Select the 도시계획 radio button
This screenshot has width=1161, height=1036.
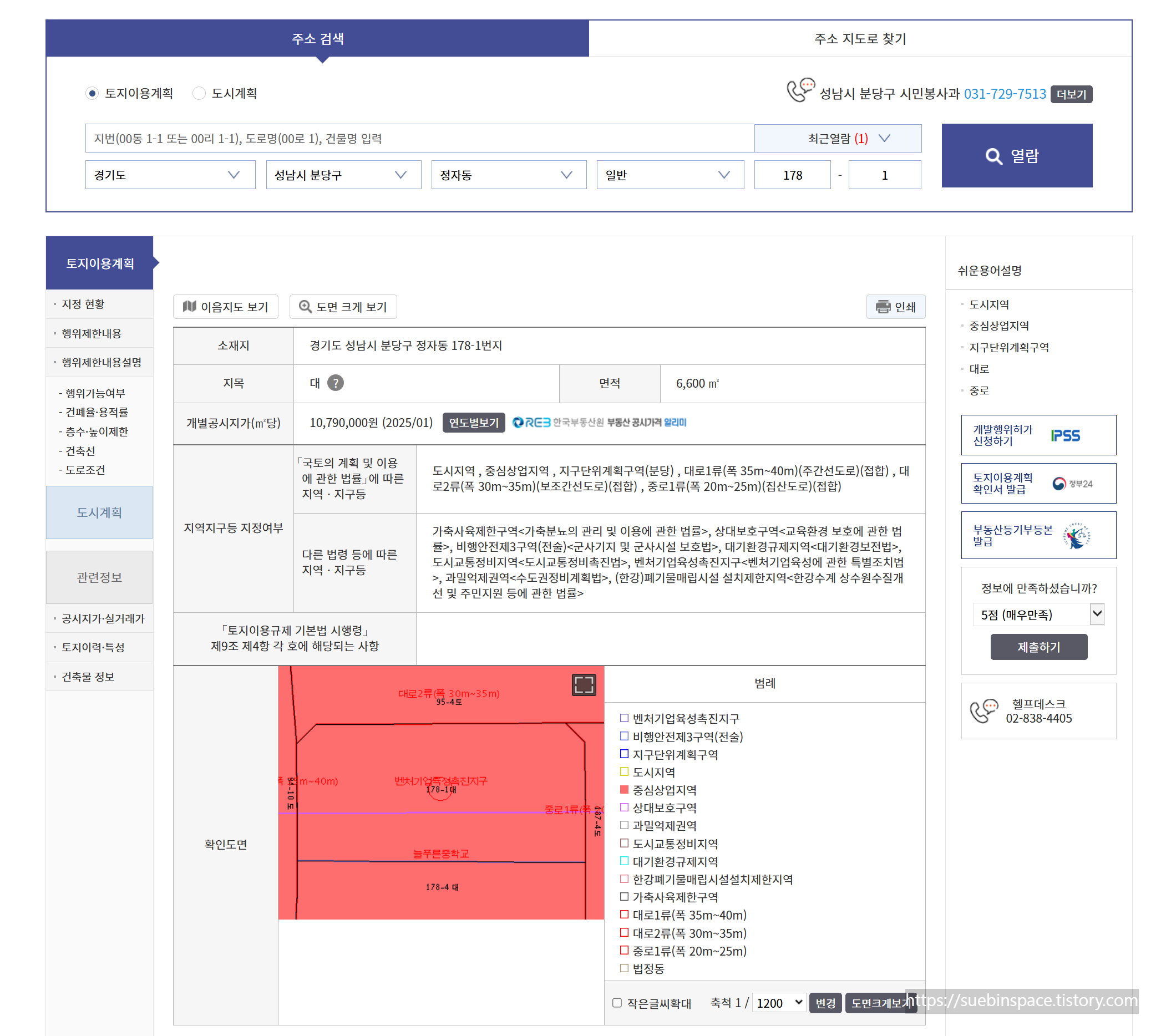(x=199, y=93)
